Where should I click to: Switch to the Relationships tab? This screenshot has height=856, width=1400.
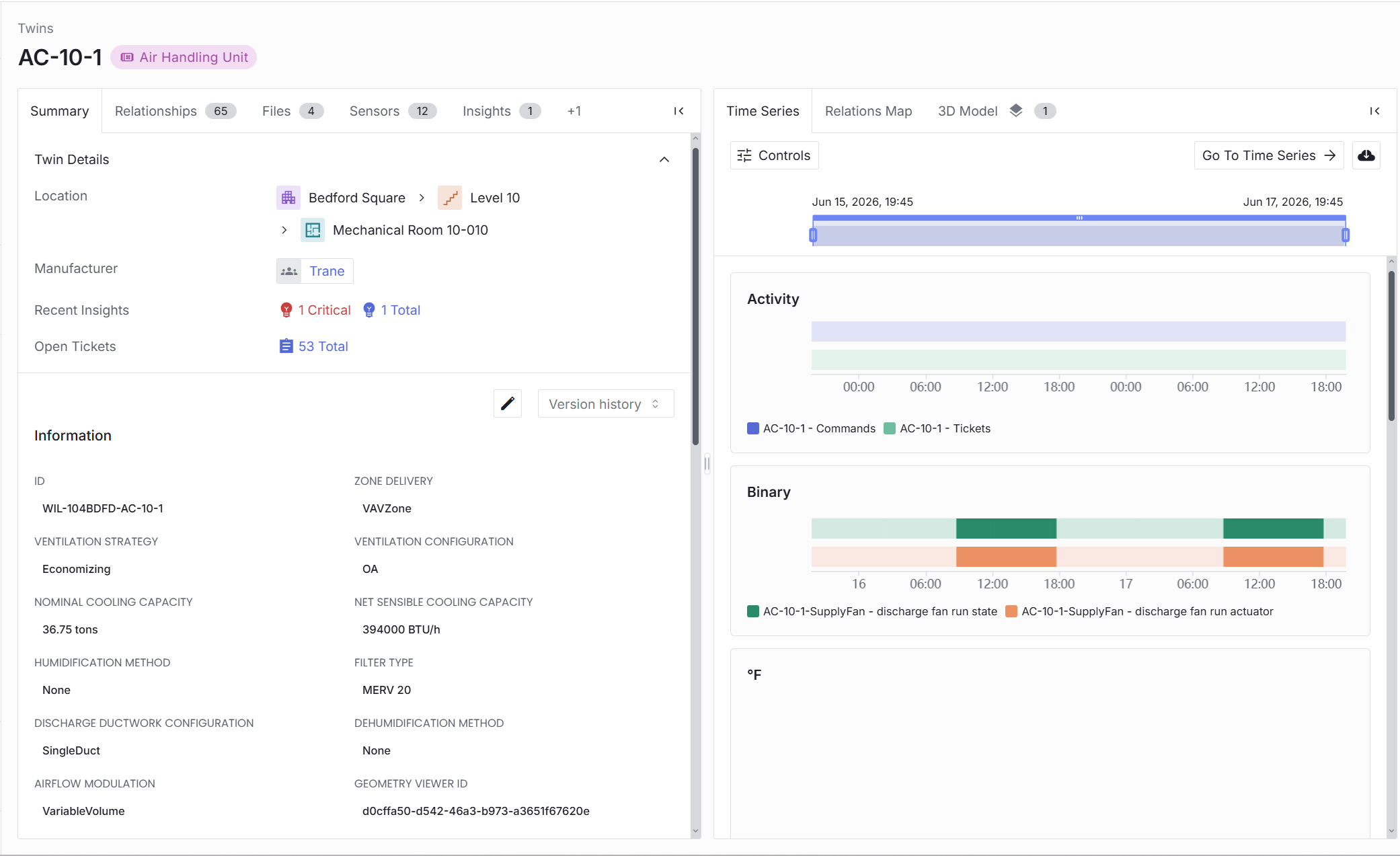[176, 111]
